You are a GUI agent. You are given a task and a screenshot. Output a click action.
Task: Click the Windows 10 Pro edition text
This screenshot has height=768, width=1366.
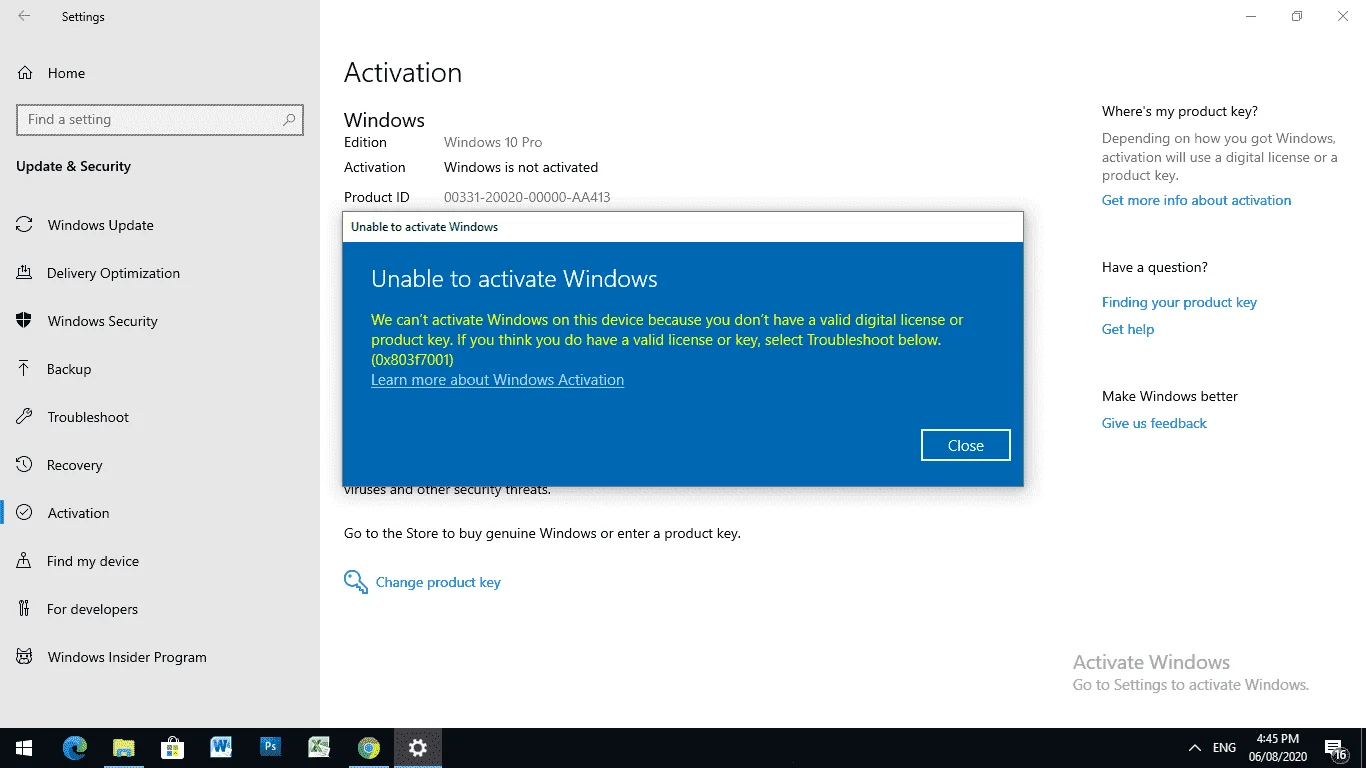(x=493, y=142)
